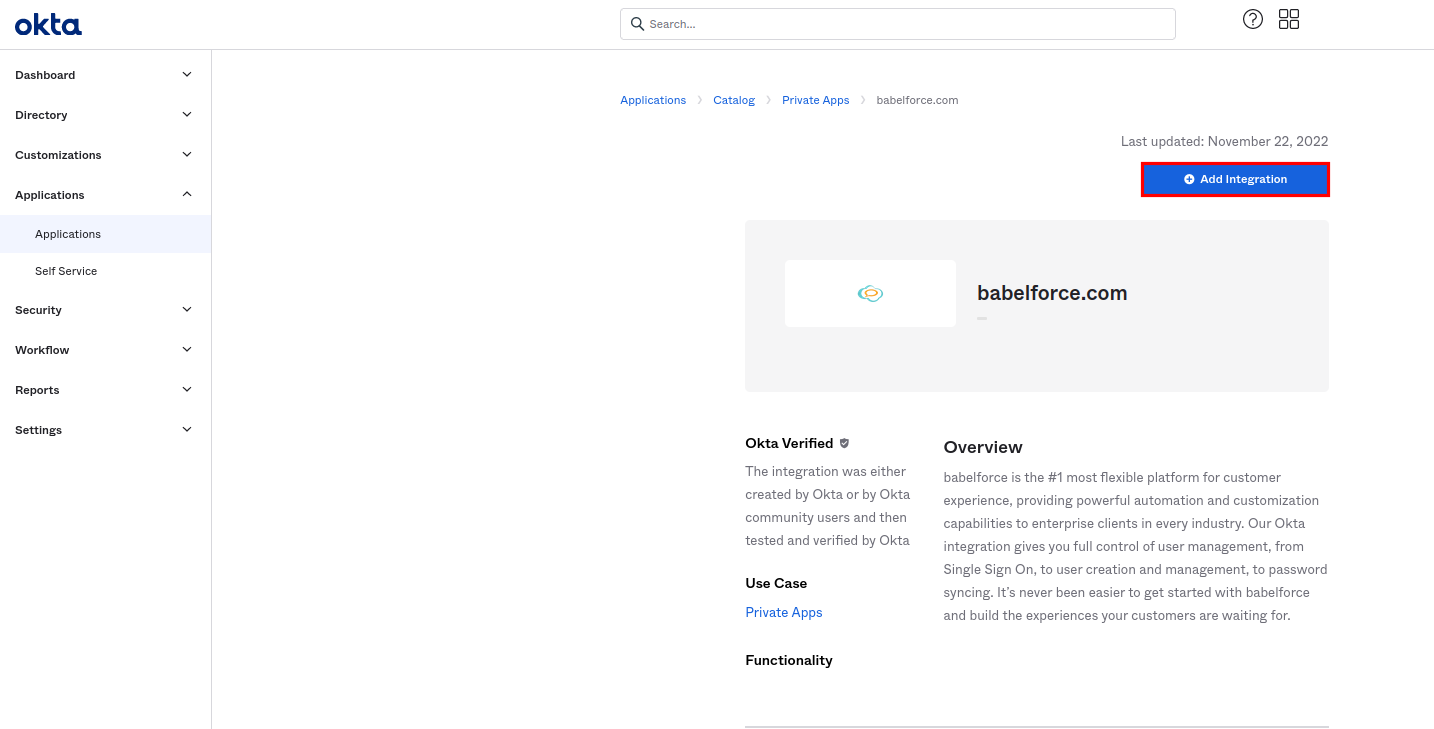Click the babelforce.com breadcrumb text
Image resolution: width=1434 pixels, height=729 pixels.
click(x=917, y=100)
